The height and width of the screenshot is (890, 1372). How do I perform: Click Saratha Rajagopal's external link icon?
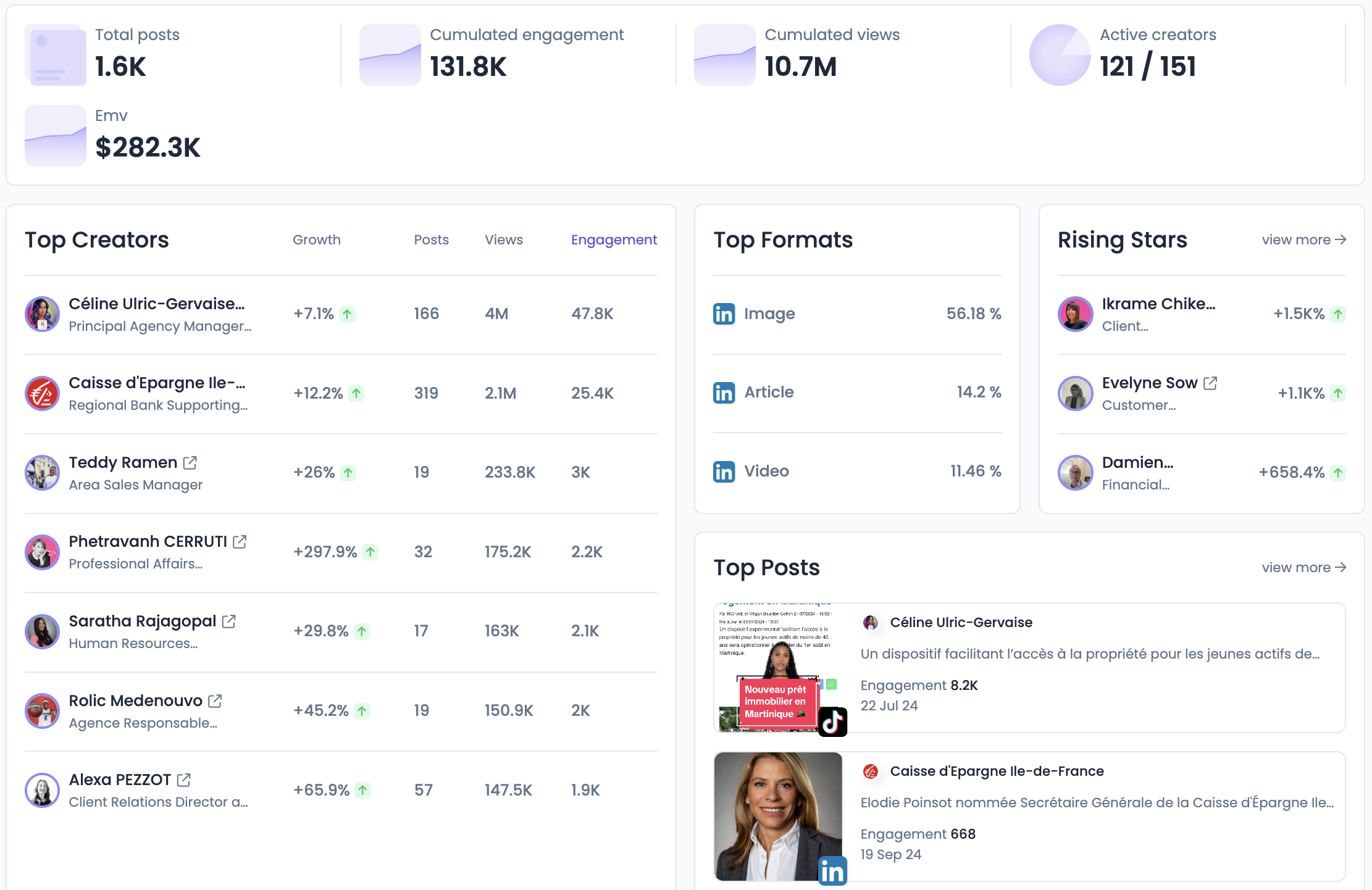pos(228,622)
